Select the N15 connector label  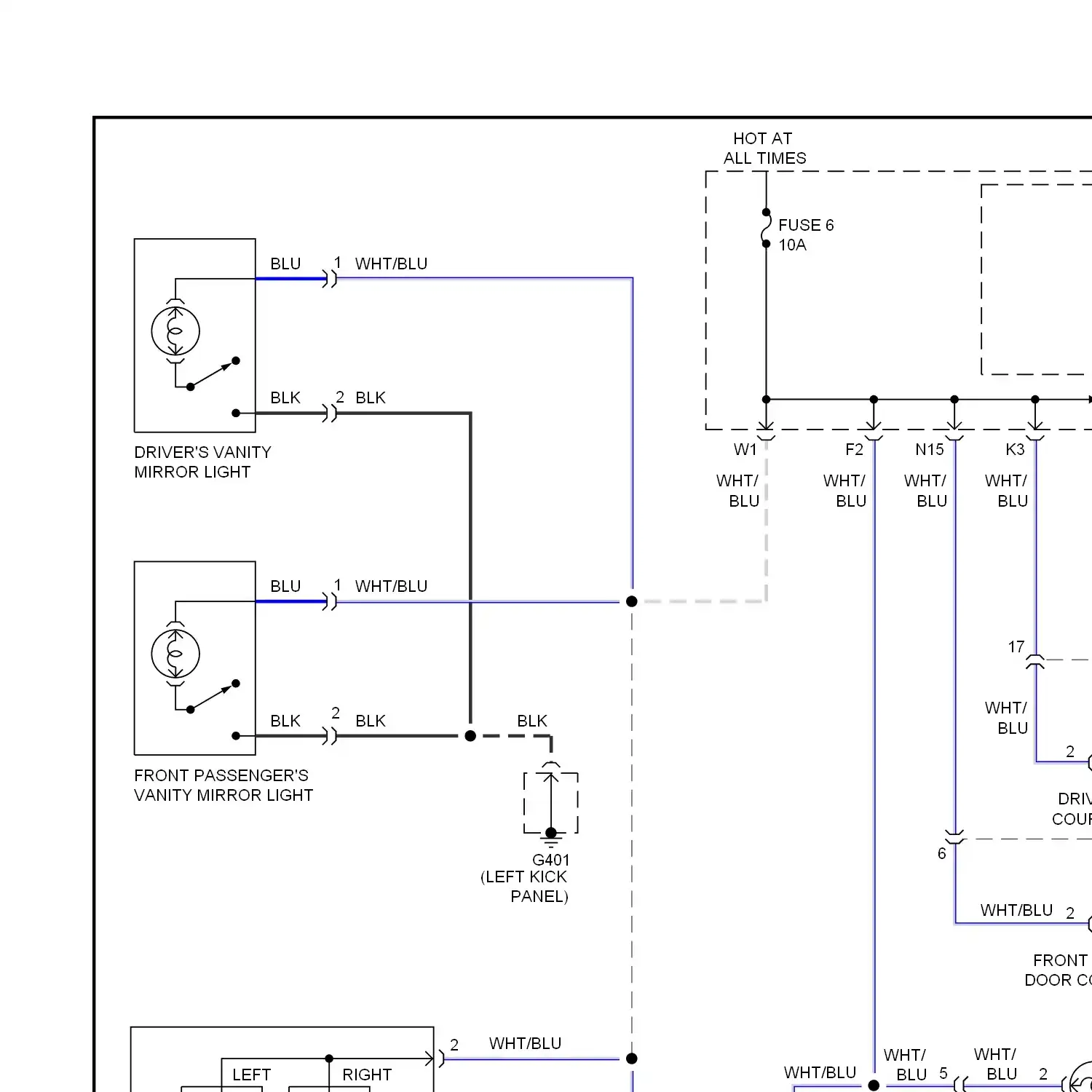(x=930, y=450)
